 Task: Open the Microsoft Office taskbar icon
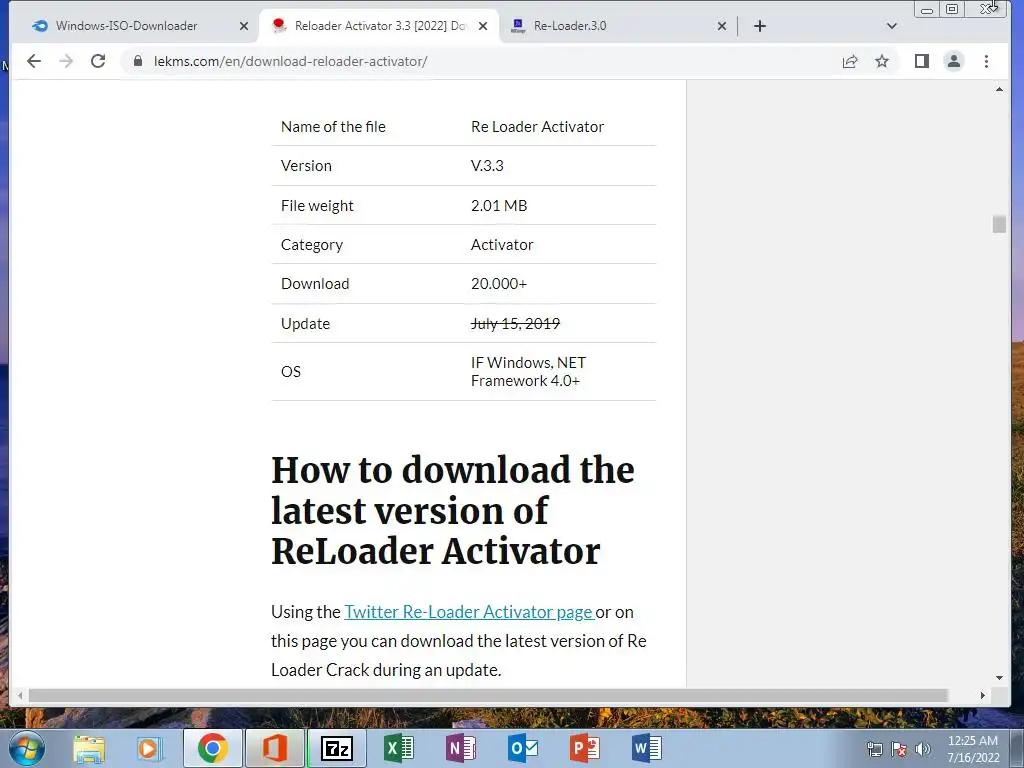[274, 748]
